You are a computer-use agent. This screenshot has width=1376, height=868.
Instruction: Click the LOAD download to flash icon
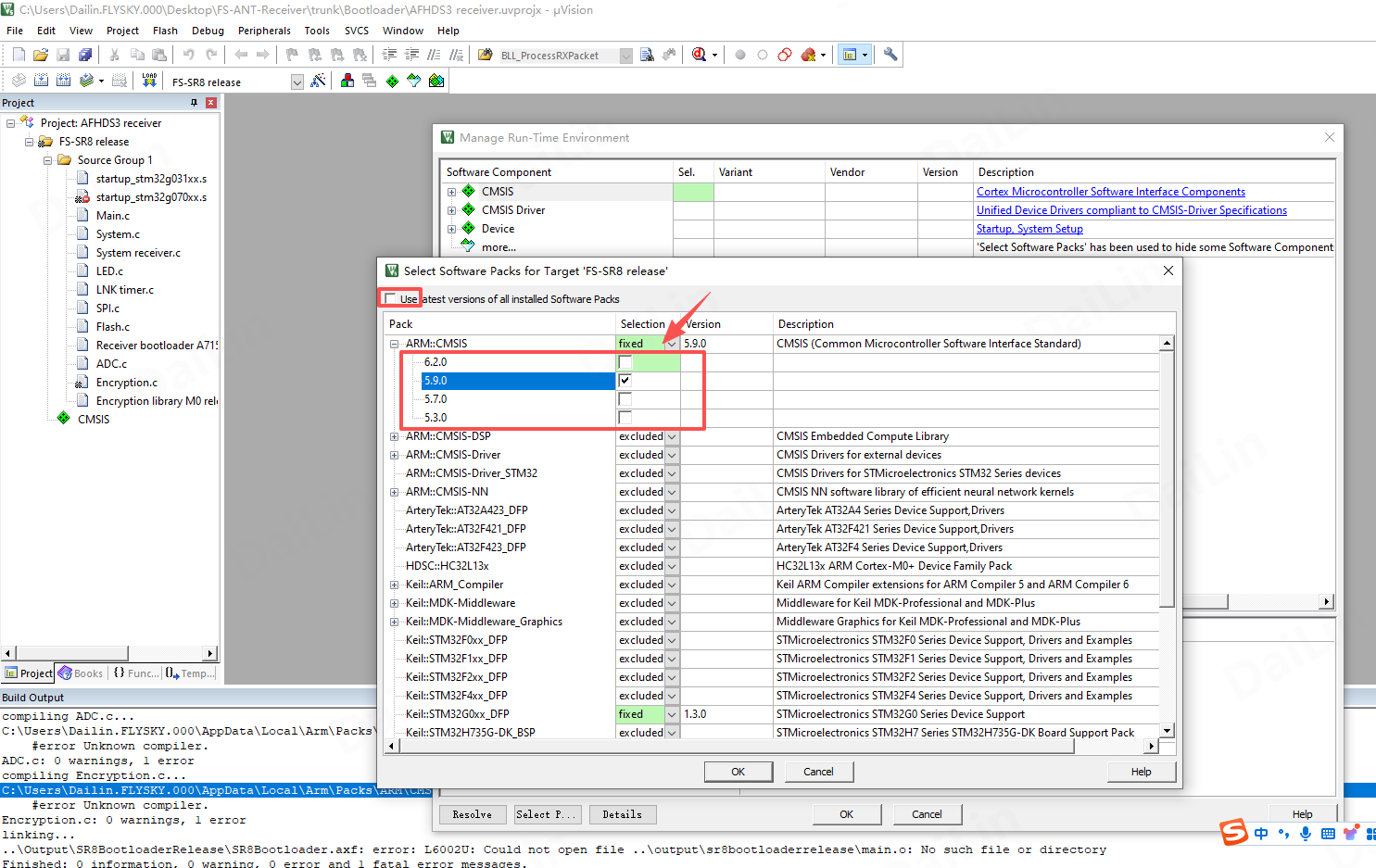coord(148,81)
